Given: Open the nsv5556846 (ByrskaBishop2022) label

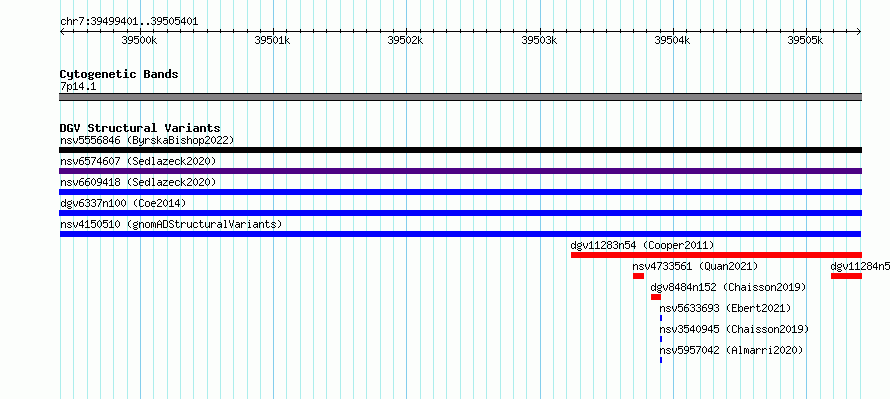Looking at the screenshot, I should point(147,140).
